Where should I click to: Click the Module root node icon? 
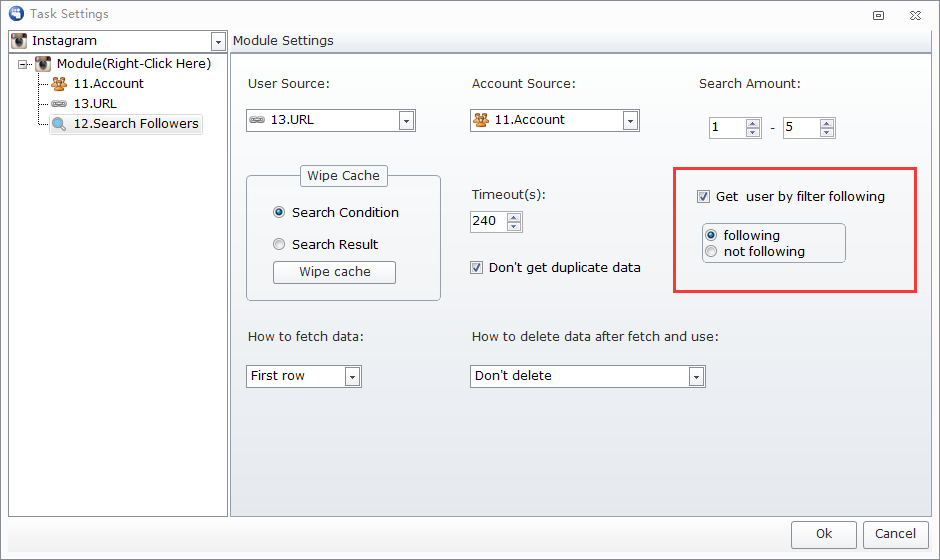pos(43,64)
